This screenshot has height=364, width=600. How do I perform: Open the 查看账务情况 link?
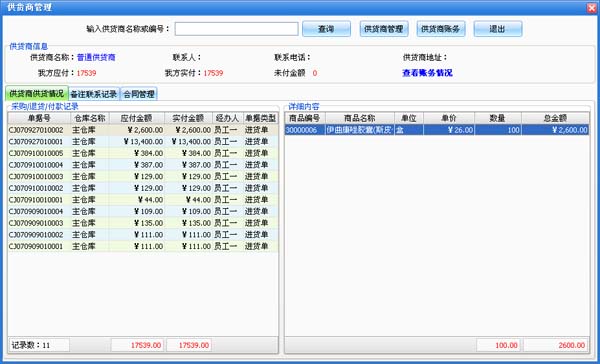tap(427, 73)
